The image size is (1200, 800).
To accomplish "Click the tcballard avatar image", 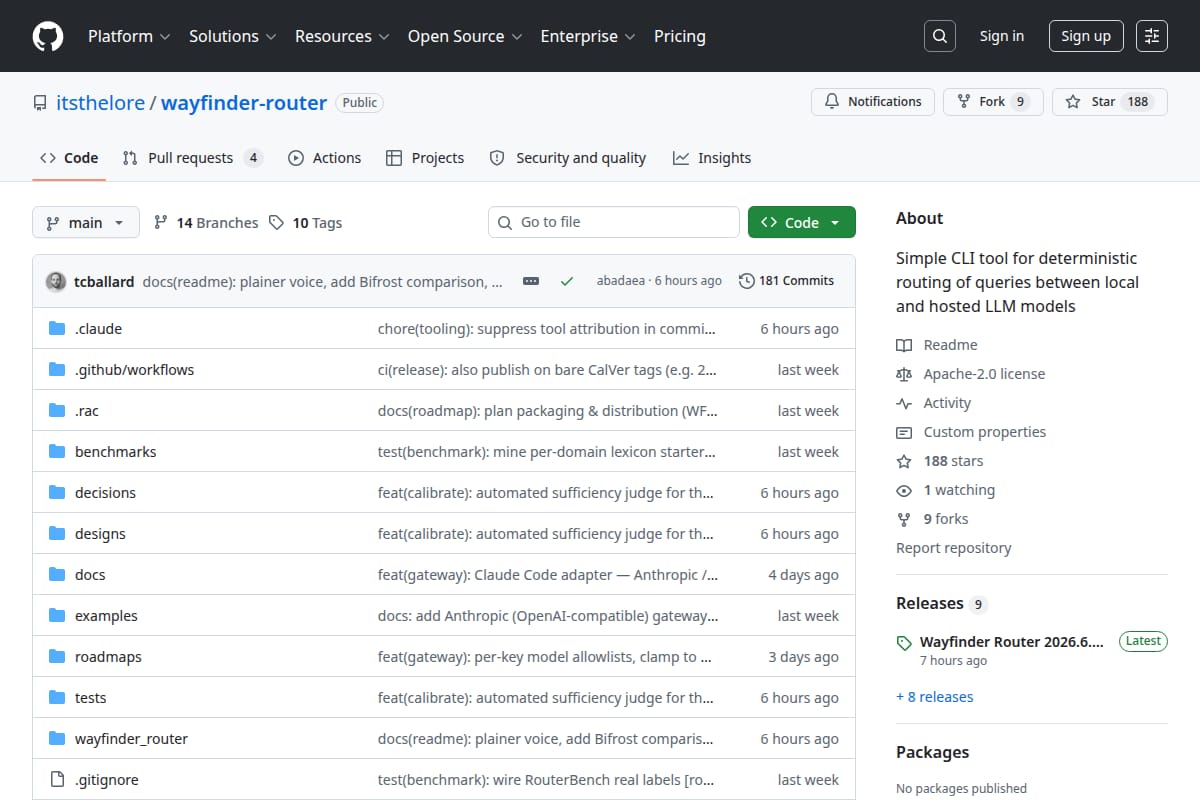I will click(x=56, y=282).
